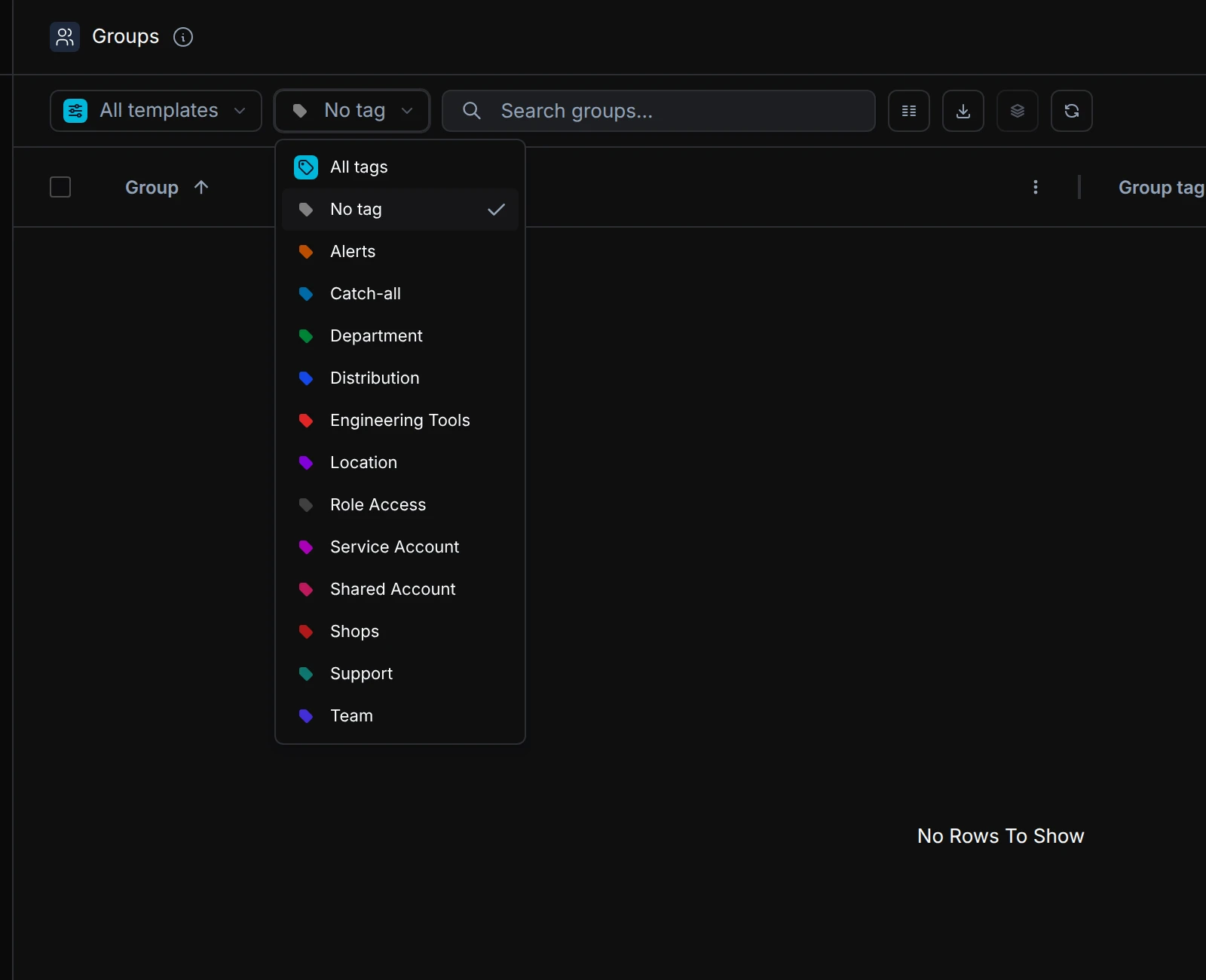Click the Groups page icon
The height and width of the screenshot is (980, 1206).
point(65,36)
